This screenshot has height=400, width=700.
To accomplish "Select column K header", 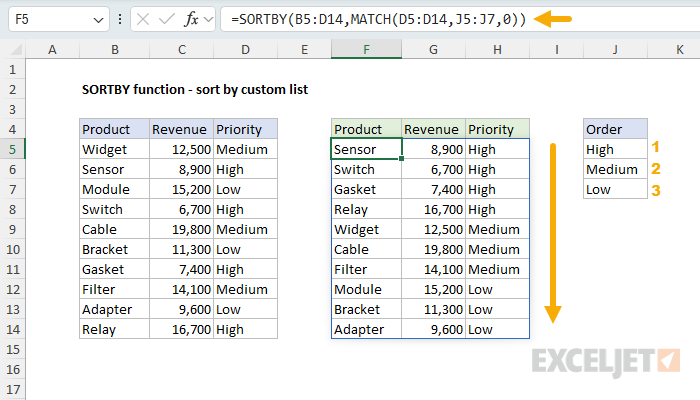I will pyautogui.click(x=674, y=49).
